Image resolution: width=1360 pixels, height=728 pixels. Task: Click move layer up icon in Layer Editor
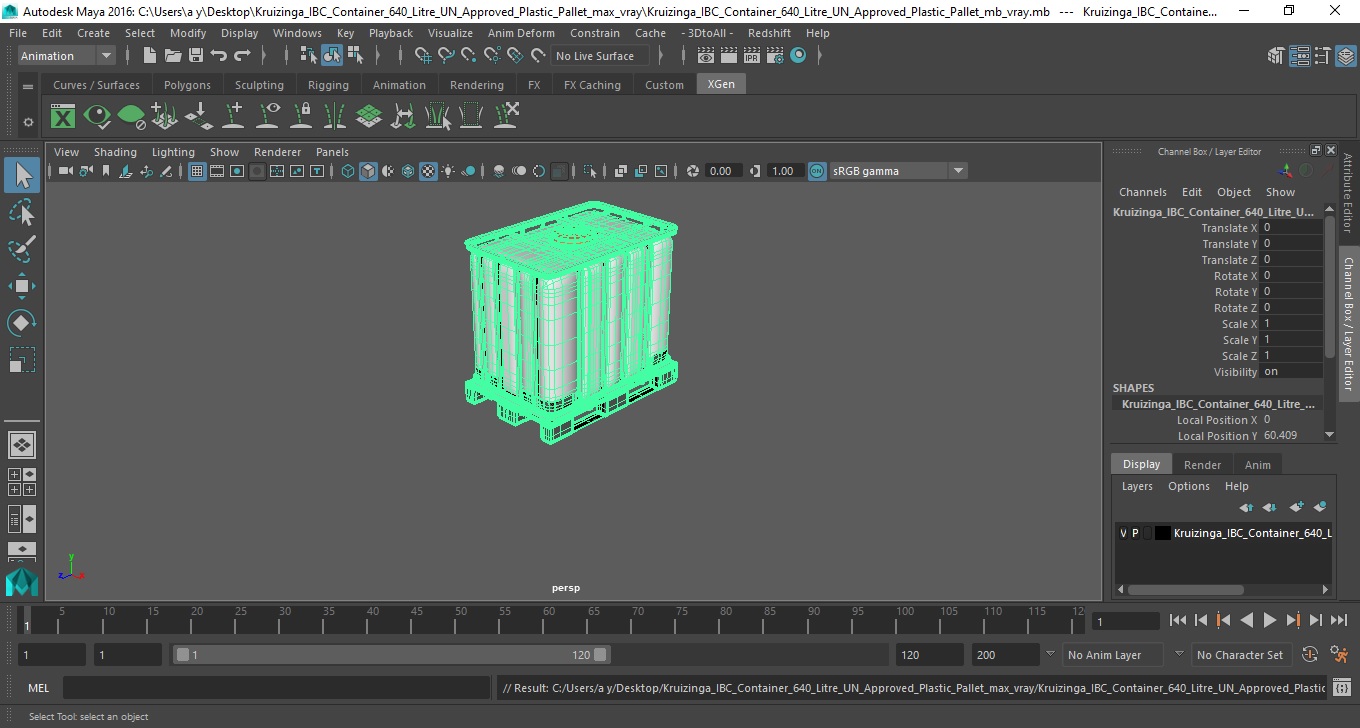coord(1246,507)
